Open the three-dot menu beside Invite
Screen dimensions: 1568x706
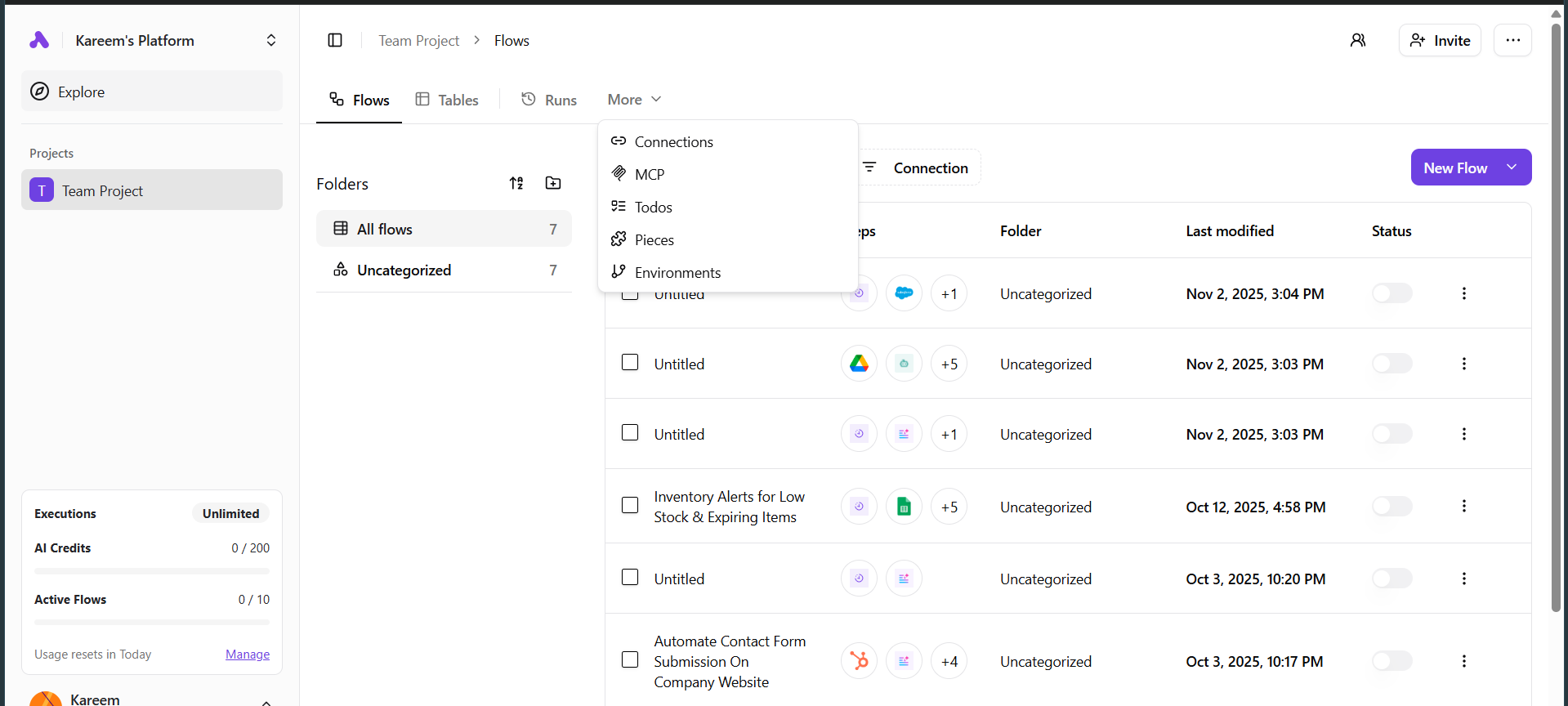click(1512, 40)
